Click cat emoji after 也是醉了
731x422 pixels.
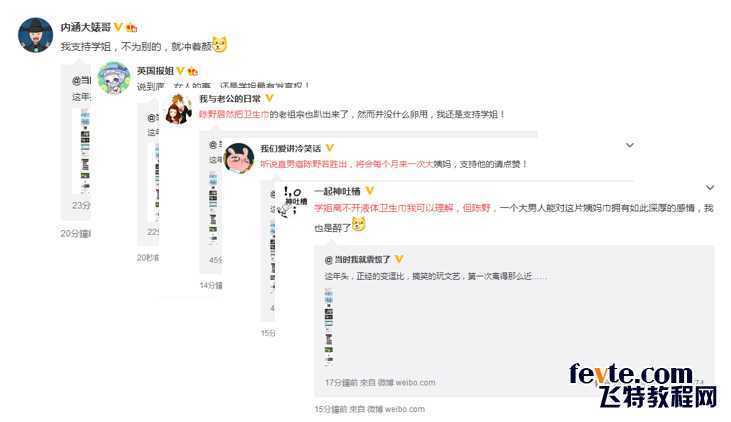tap(359, 225)
